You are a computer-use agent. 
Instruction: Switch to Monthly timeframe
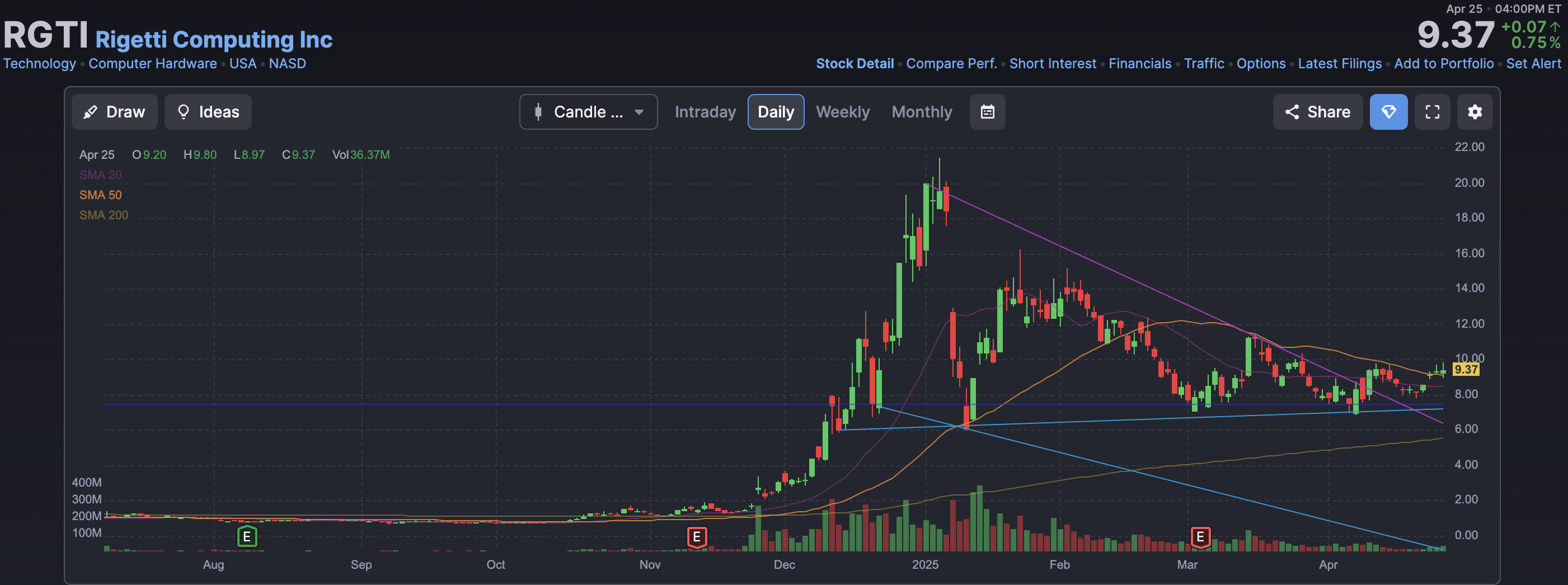[922, 112]
